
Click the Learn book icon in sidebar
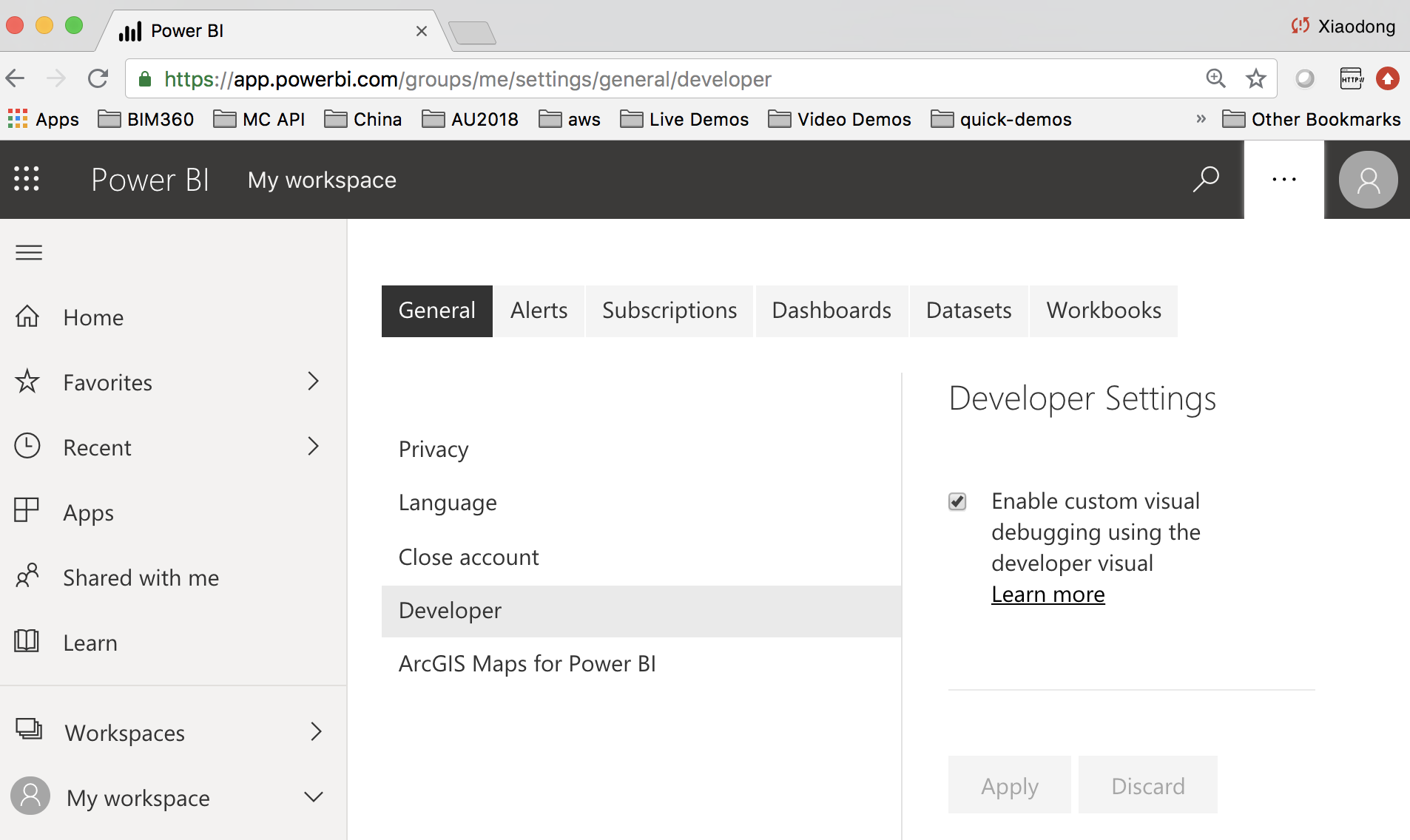27,641
